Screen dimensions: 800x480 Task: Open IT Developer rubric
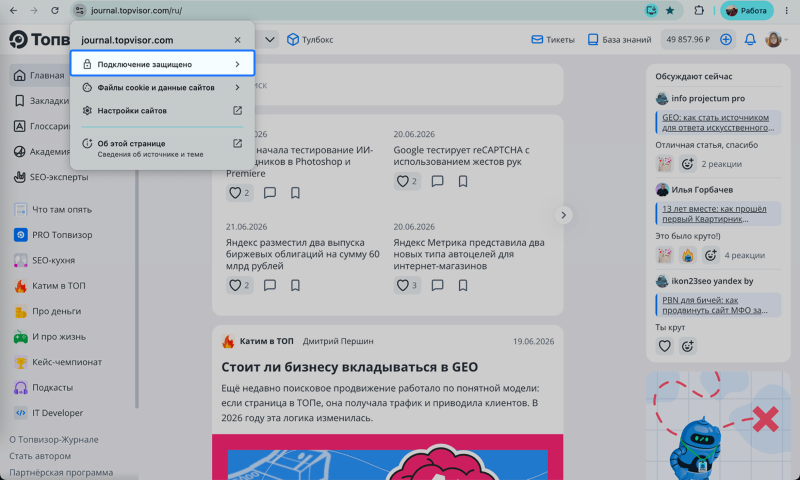click(x=48, y=413)
